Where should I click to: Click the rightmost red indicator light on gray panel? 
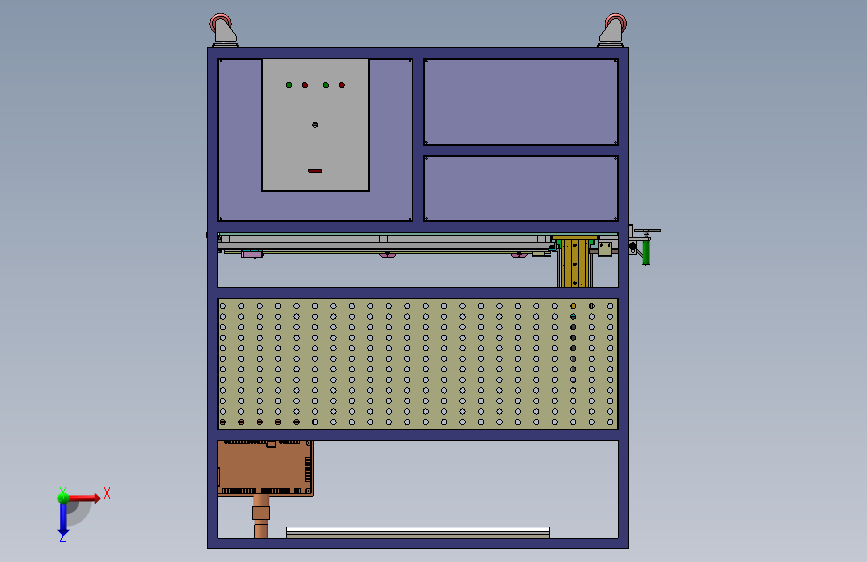point(342,85)
